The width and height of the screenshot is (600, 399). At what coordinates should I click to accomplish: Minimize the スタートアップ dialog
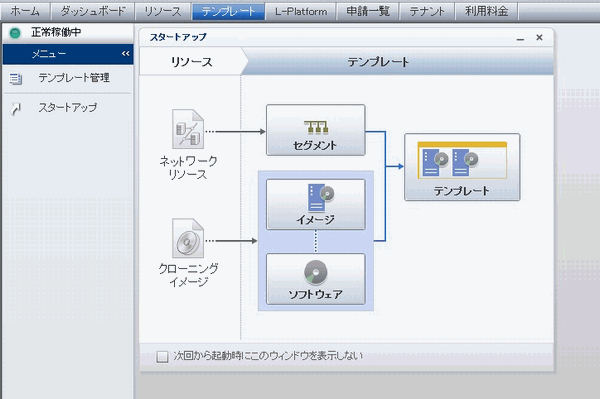[x=520, y=38]
